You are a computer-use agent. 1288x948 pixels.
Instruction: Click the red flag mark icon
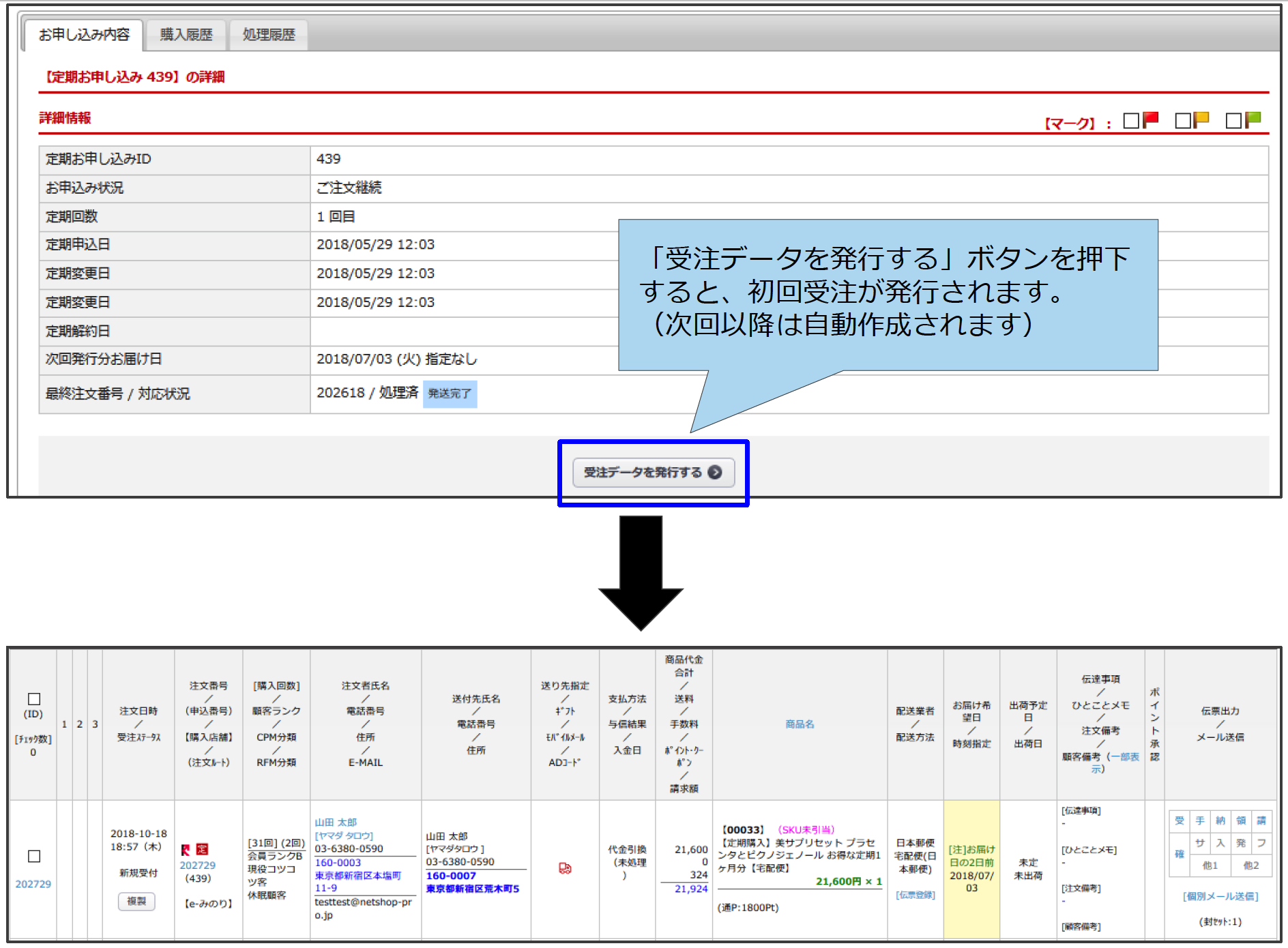click(1150, 120)
